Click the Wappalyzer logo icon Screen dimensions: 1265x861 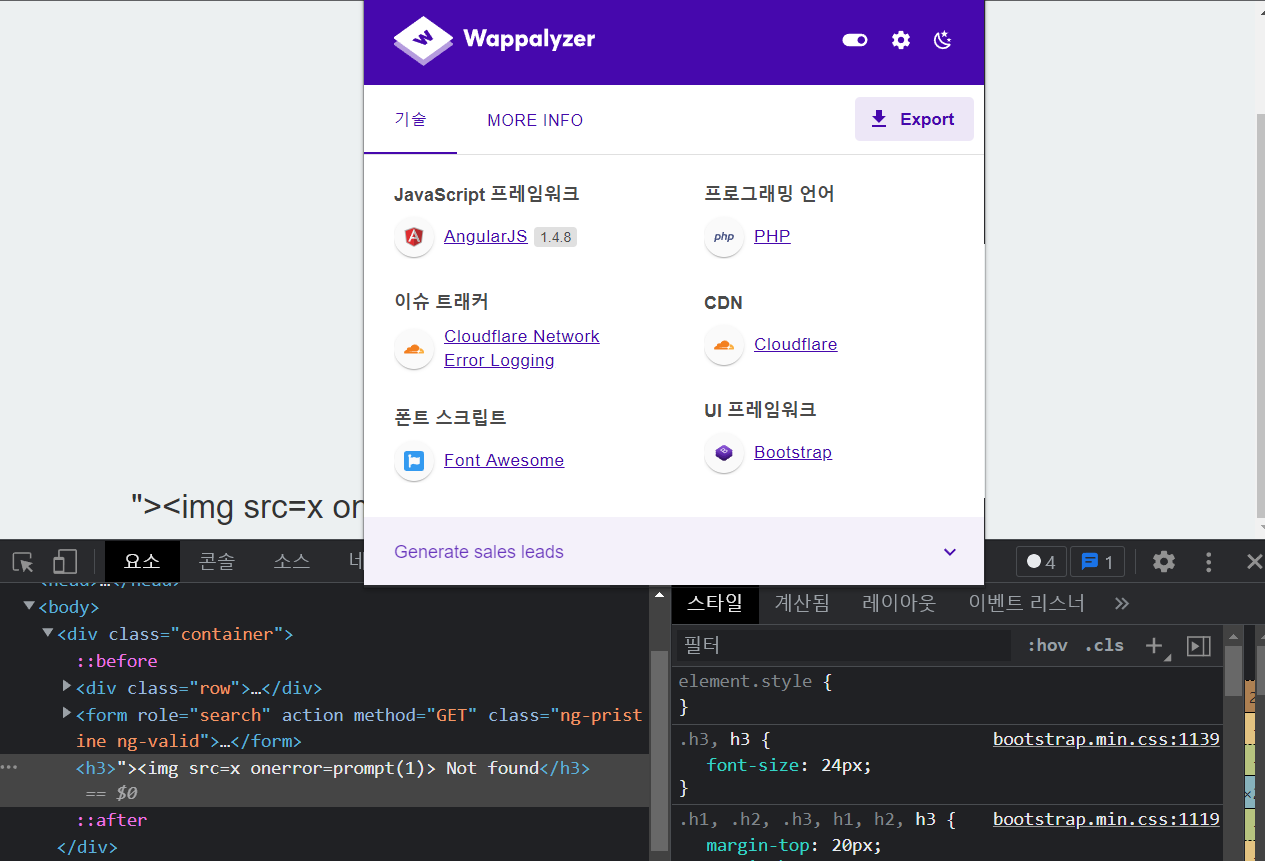(x=423, y=40)
